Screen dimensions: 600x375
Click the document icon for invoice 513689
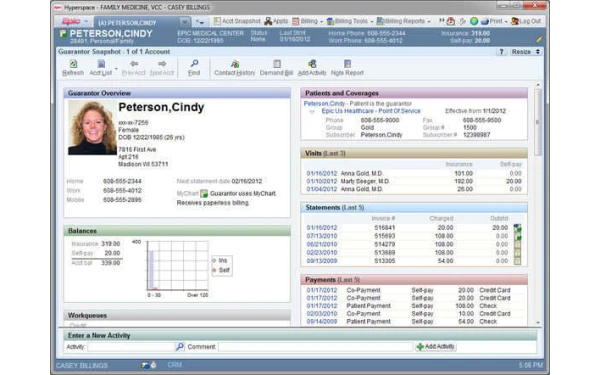(x=517, y=253)
